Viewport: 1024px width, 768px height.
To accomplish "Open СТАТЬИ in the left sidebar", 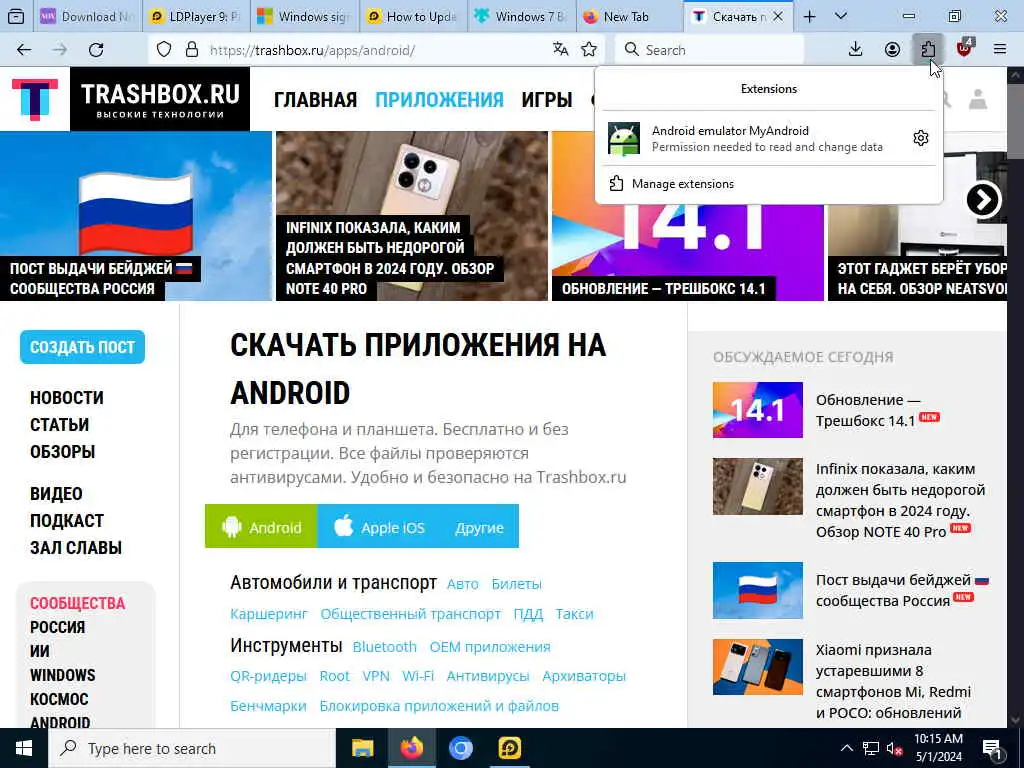I will pyautogui.click(x=59, y=424).
